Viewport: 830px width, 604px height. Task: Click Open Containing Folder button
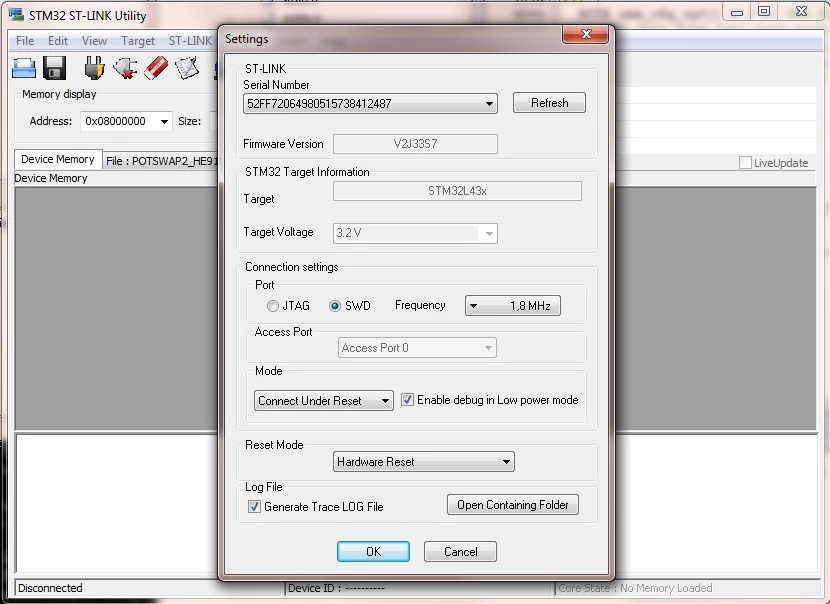(x=512, y=504)
